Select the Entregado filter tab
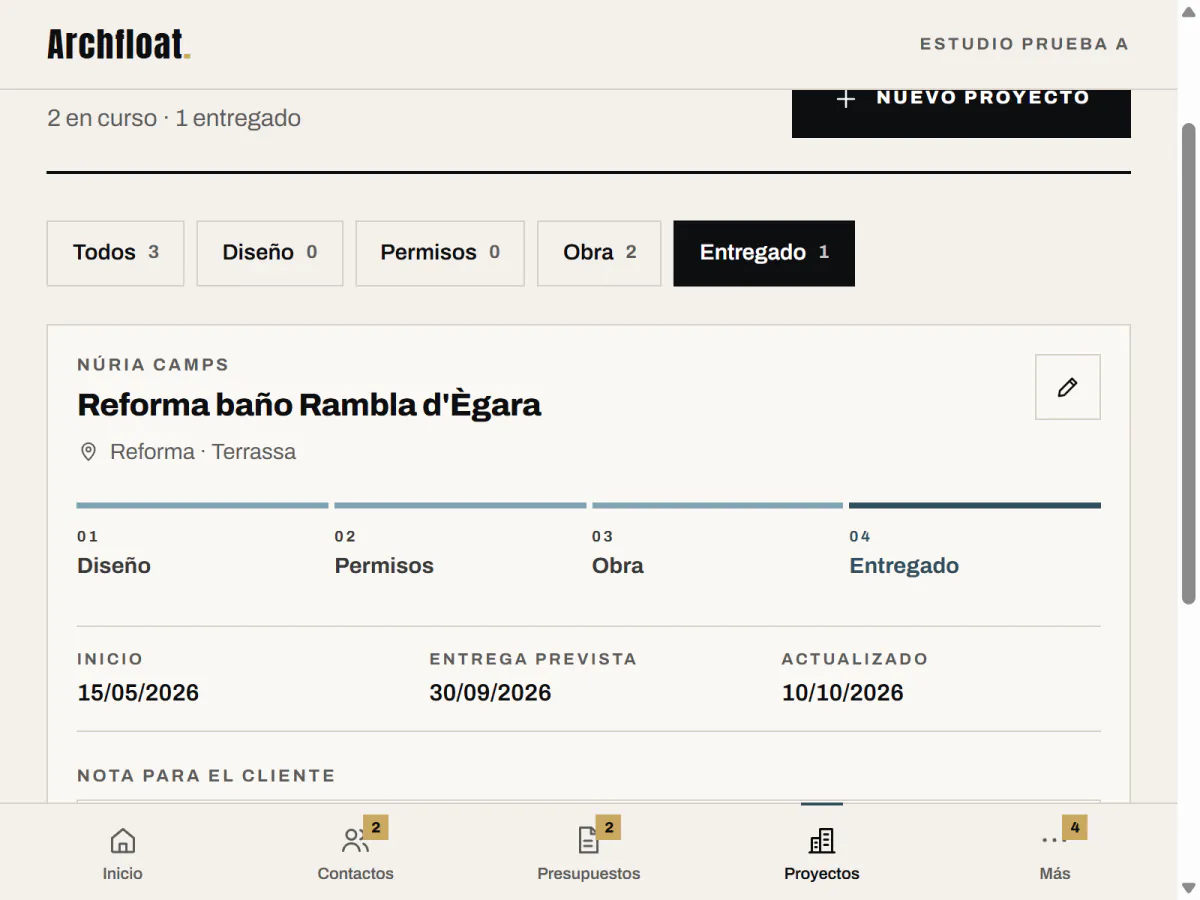 point(764,253)
